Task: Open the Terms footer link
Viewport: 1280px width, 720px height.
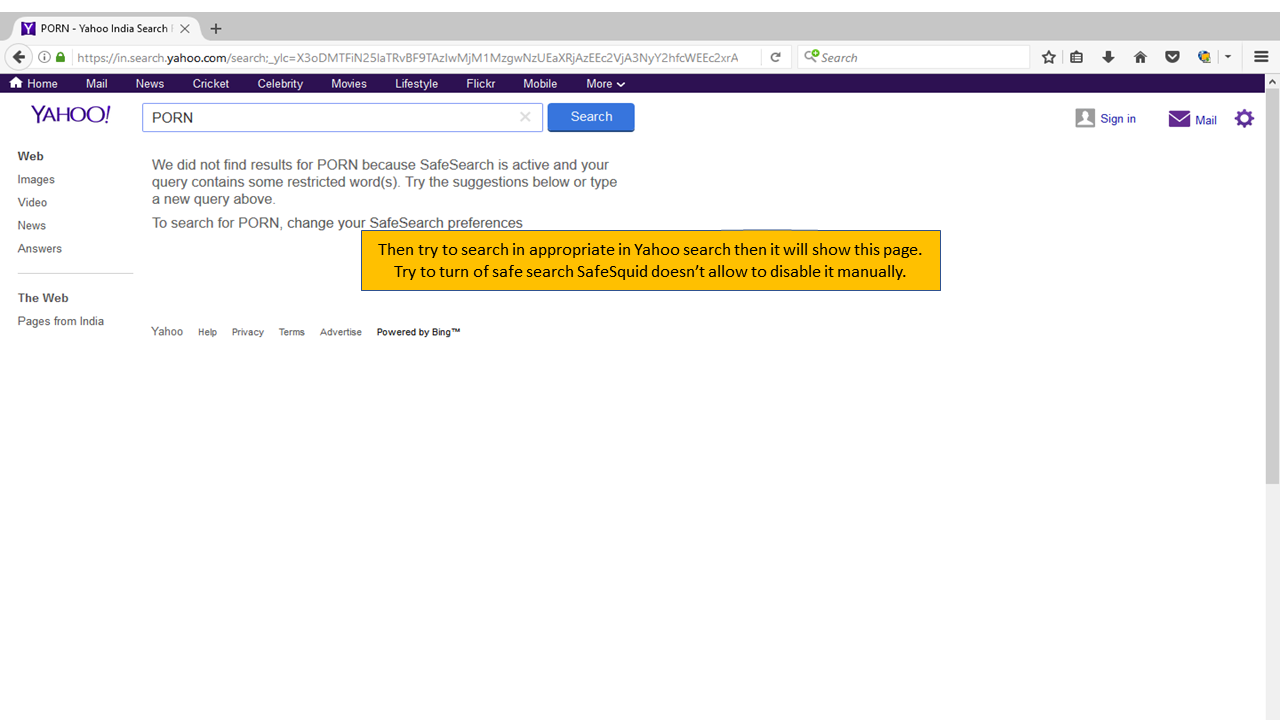Action: point(292,332)
